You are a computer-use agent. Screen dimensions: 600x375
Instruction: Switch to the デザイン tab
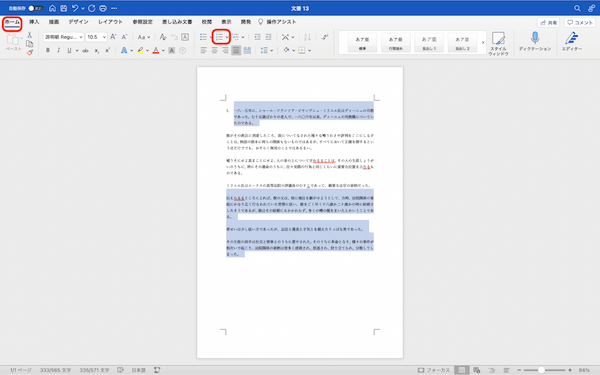pyautogui.click(x=78, y=22)
